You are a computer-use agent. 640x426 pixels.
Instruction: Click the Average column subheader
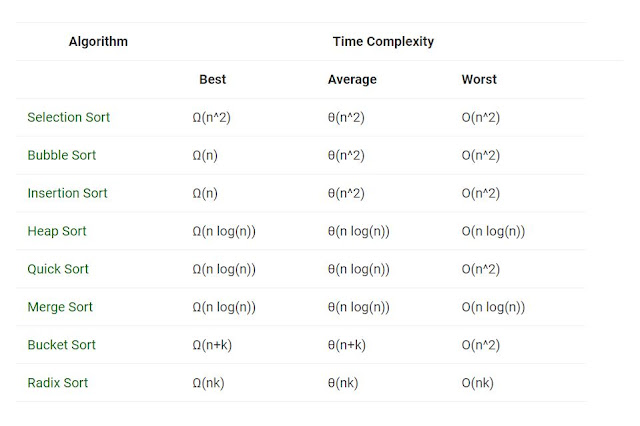(352, 79)
